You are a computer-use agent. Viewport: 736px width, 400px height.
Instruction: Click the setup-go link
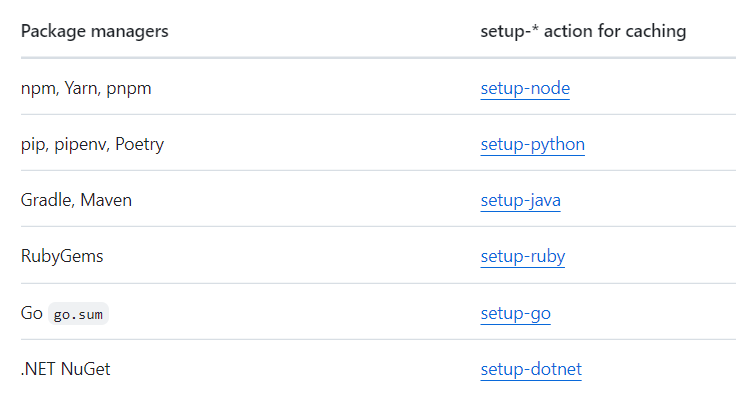click(515, 313)
